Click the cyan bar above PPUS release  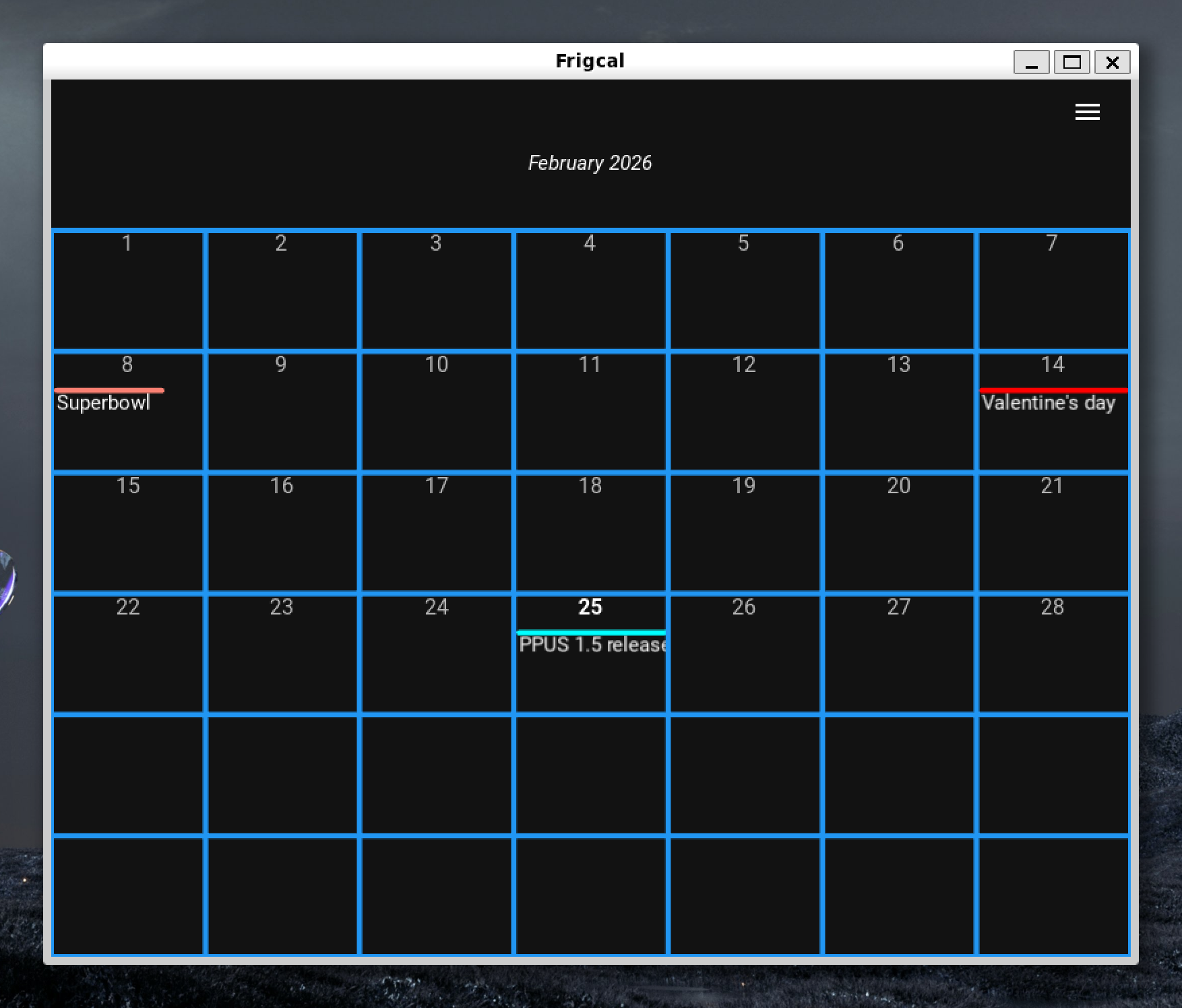[590, 632]
